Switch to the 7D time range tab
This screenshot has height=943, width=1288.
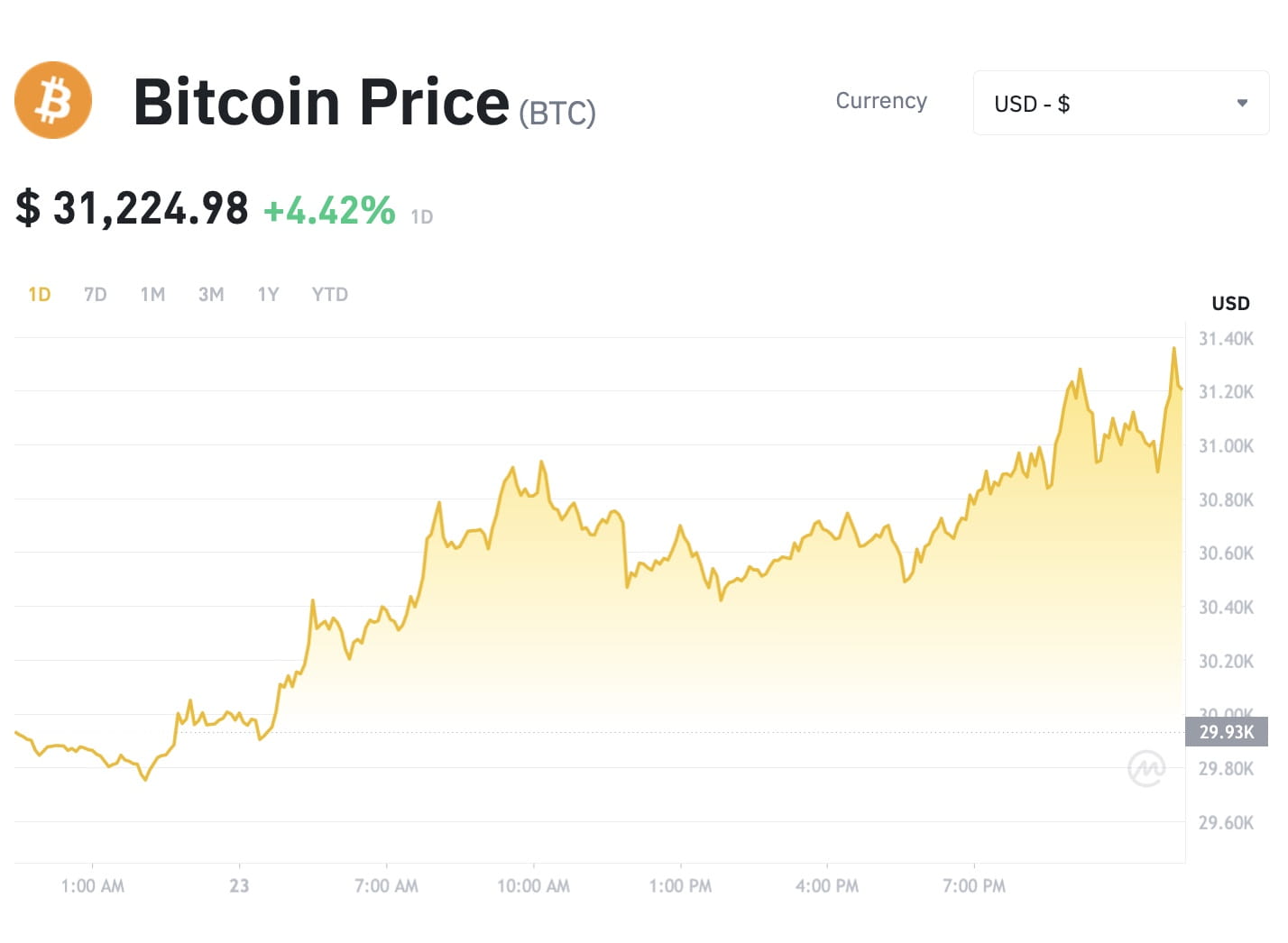(x=94, y=294)
